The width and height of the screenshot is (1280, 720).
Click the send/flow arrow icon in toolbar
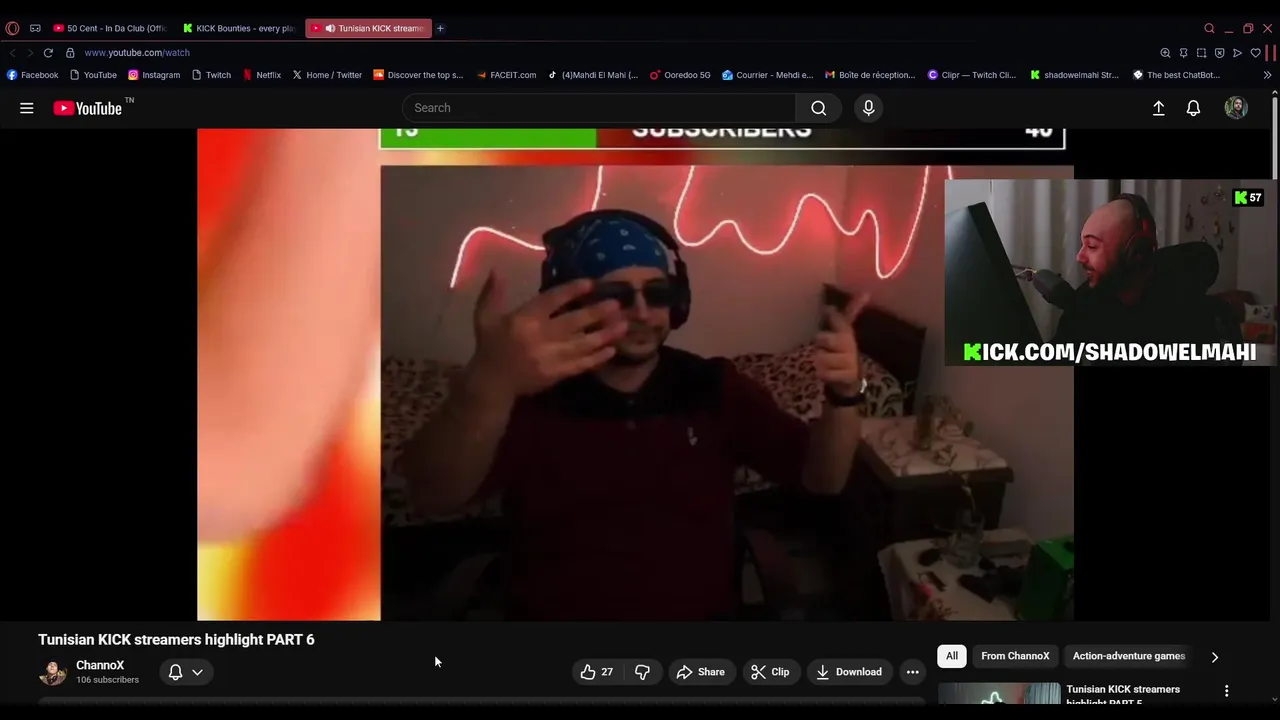(x=1237, y=53)
